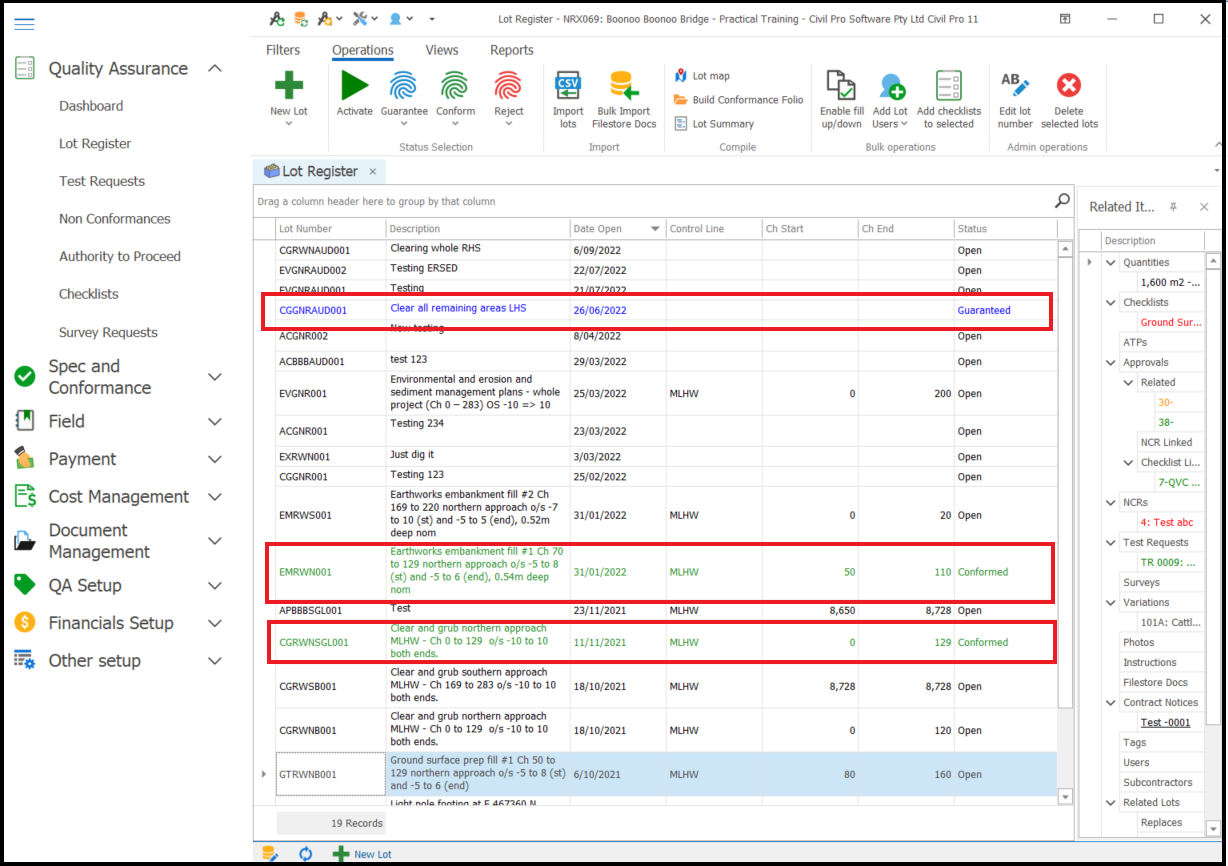Click the red Reject fingerprint icon
This screenshot has height=866, width=1228.
click(508, 86)
